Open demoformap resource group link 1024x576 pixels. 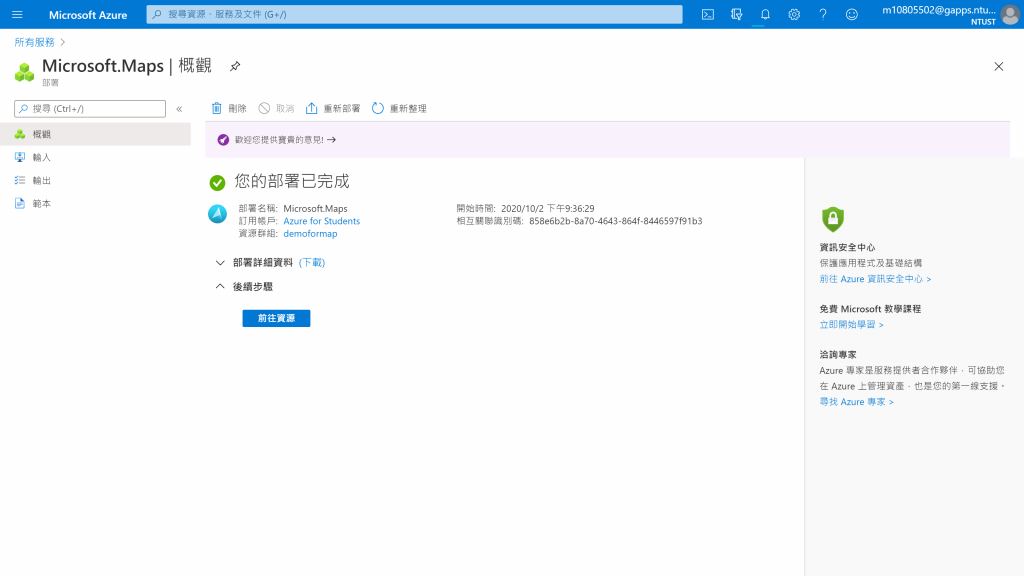click(x=310, y=233)
